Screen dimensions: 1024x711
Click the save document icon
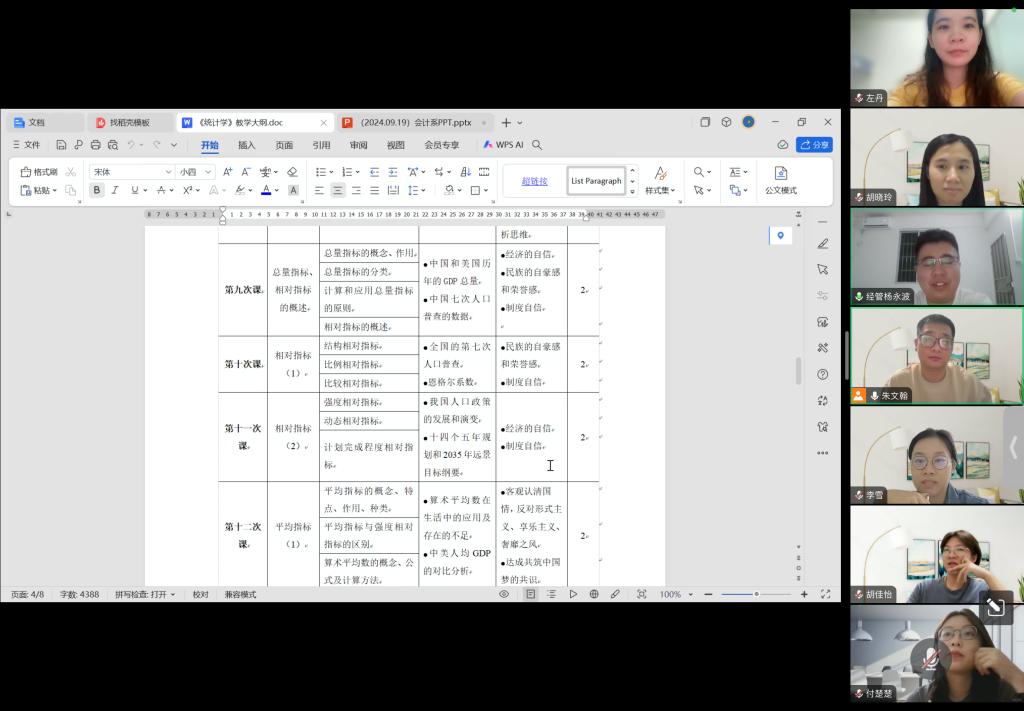coord(62,145)
